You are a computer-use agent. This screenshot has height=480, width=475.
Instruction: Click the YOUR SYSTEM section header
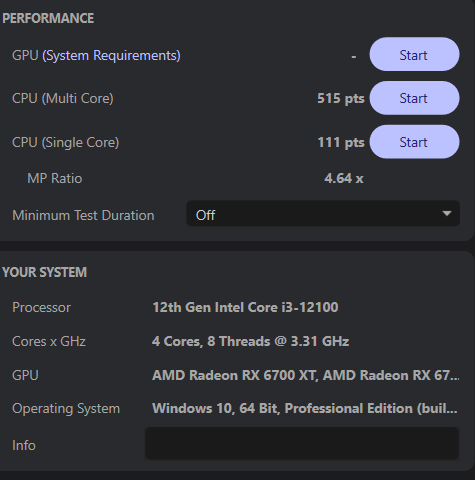coord(44,272)
